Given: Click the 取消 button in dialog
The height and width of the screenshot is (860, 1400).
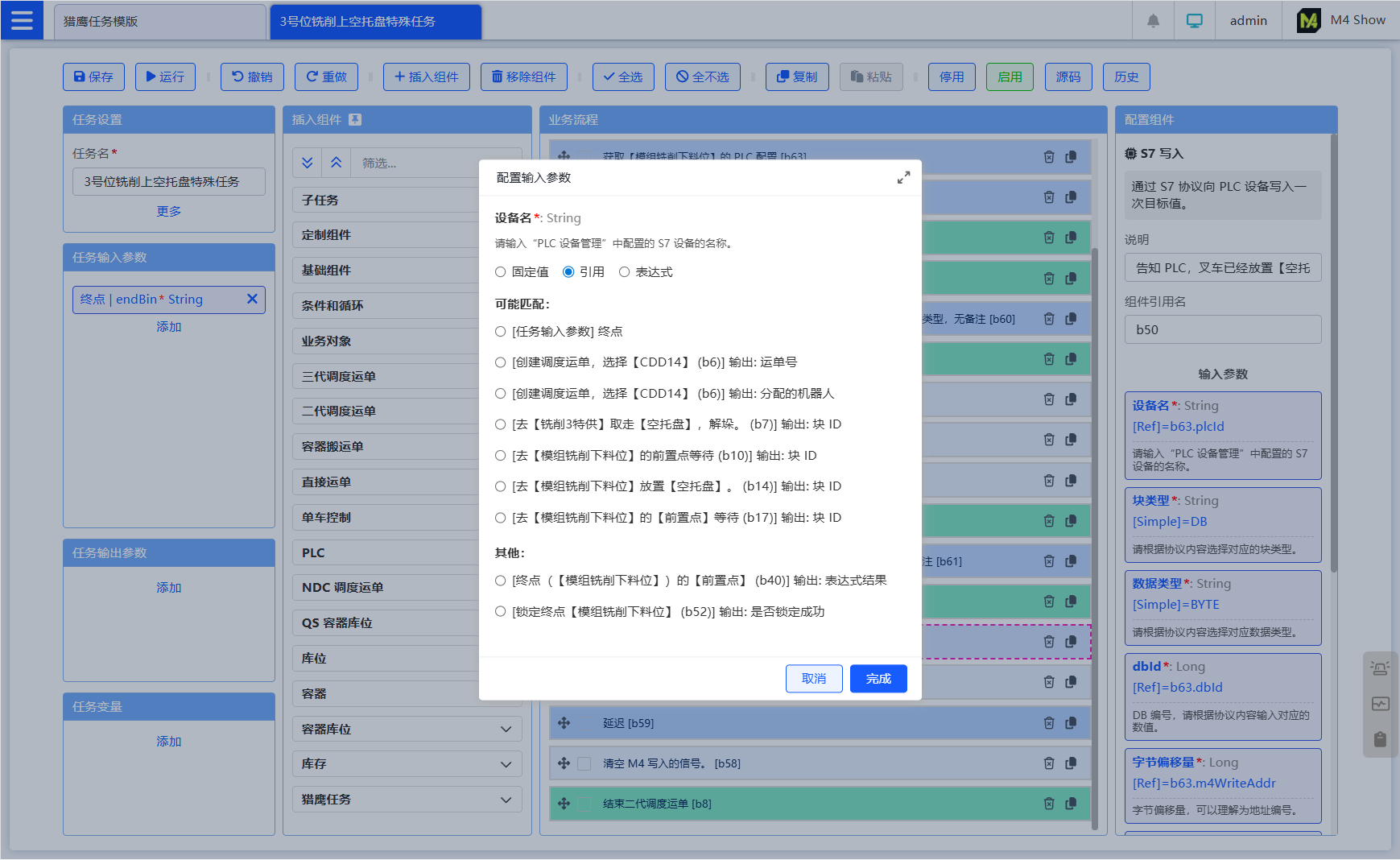Looking at the screenshot, I should coord(813,679).
